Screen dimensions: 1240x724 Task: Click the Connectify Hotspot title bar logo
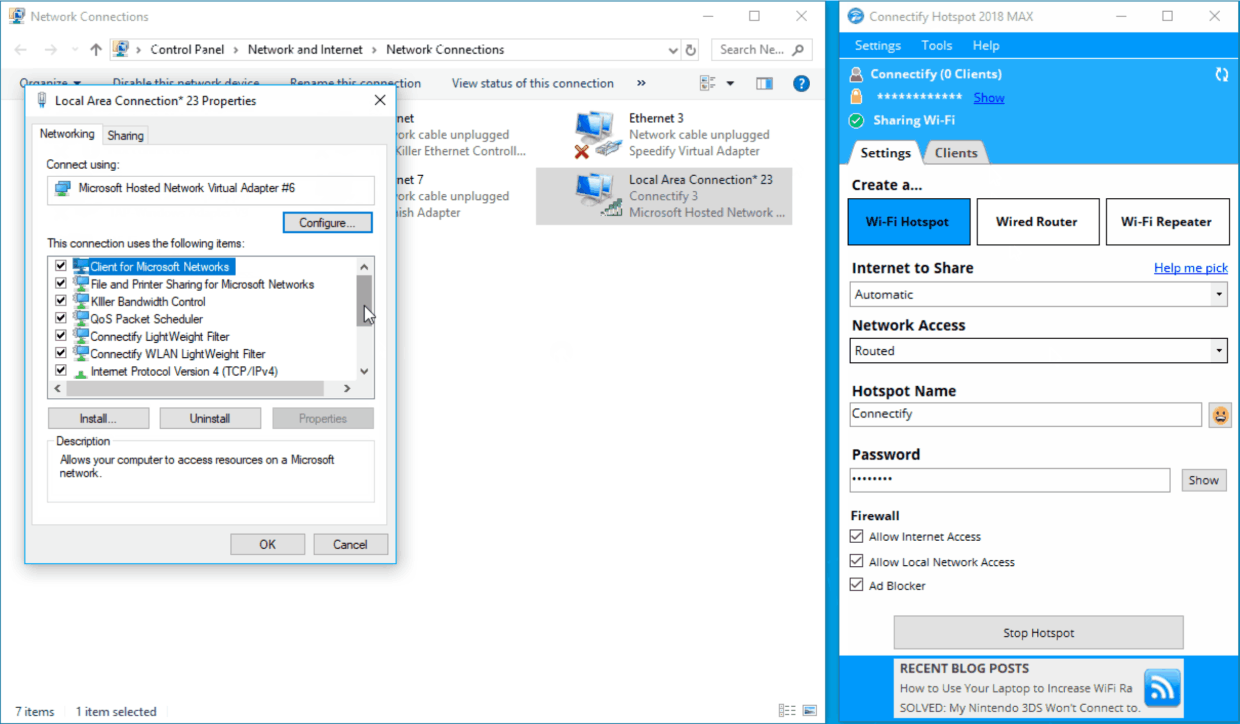tap(855, 16)
